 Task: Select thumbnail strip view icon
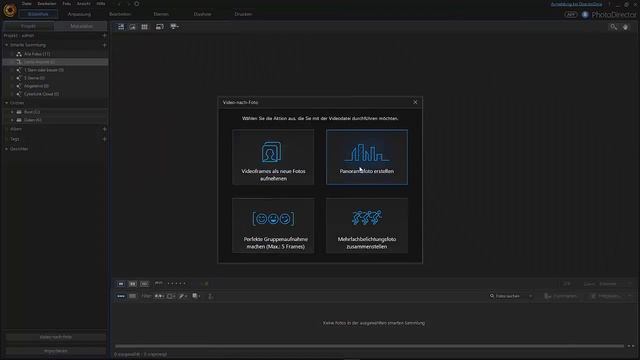tap(121, 296)
